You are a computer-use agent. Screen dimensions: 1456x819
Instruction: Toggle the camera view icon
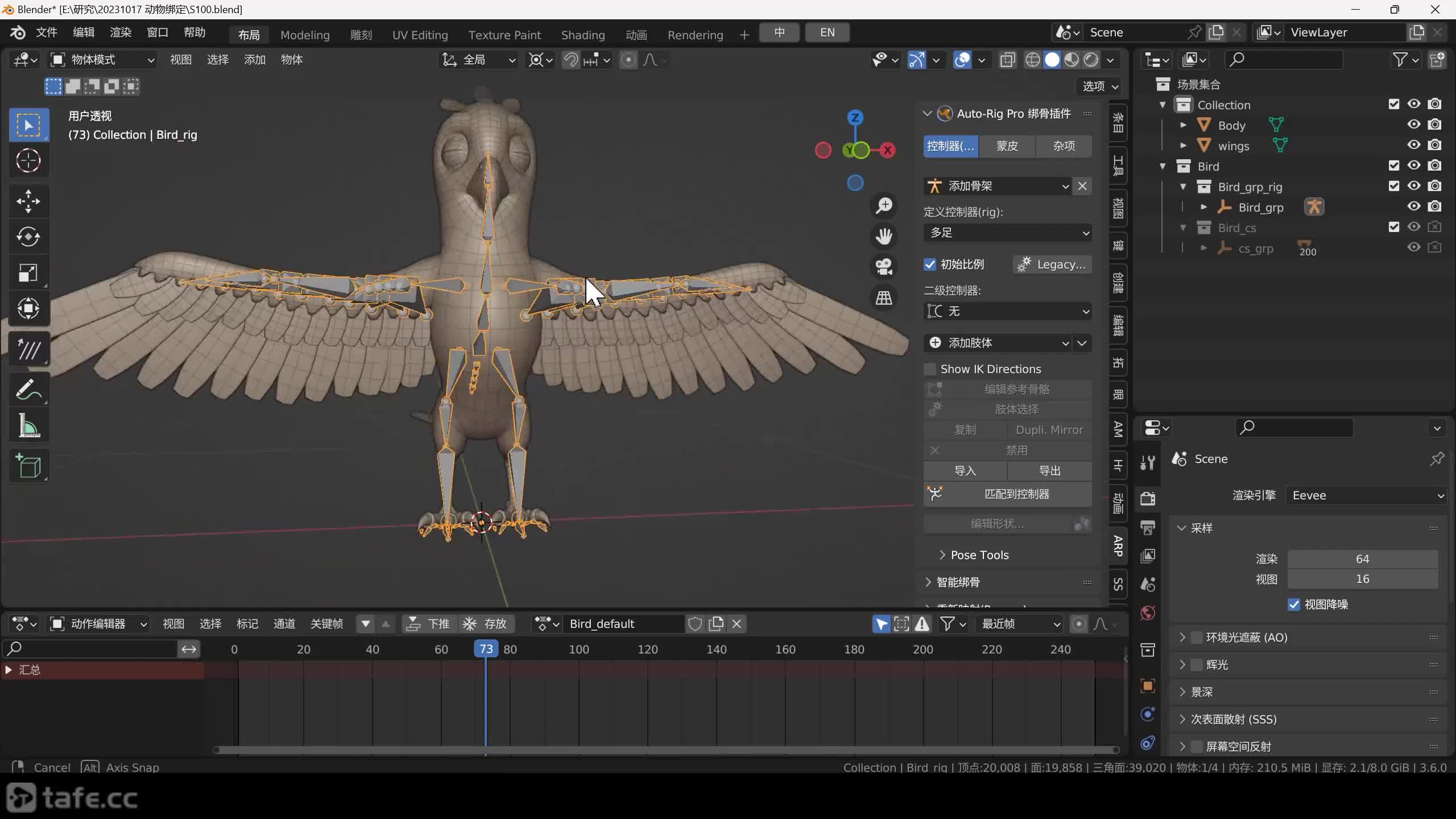[884, 267]
